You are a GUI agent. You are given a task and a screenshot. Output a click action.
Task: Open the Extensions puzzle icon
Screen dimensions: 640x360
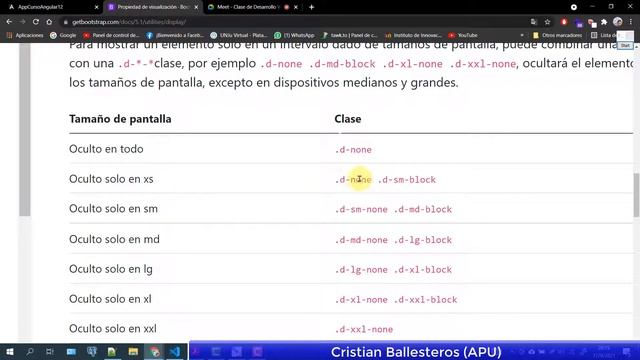(604, 22)
